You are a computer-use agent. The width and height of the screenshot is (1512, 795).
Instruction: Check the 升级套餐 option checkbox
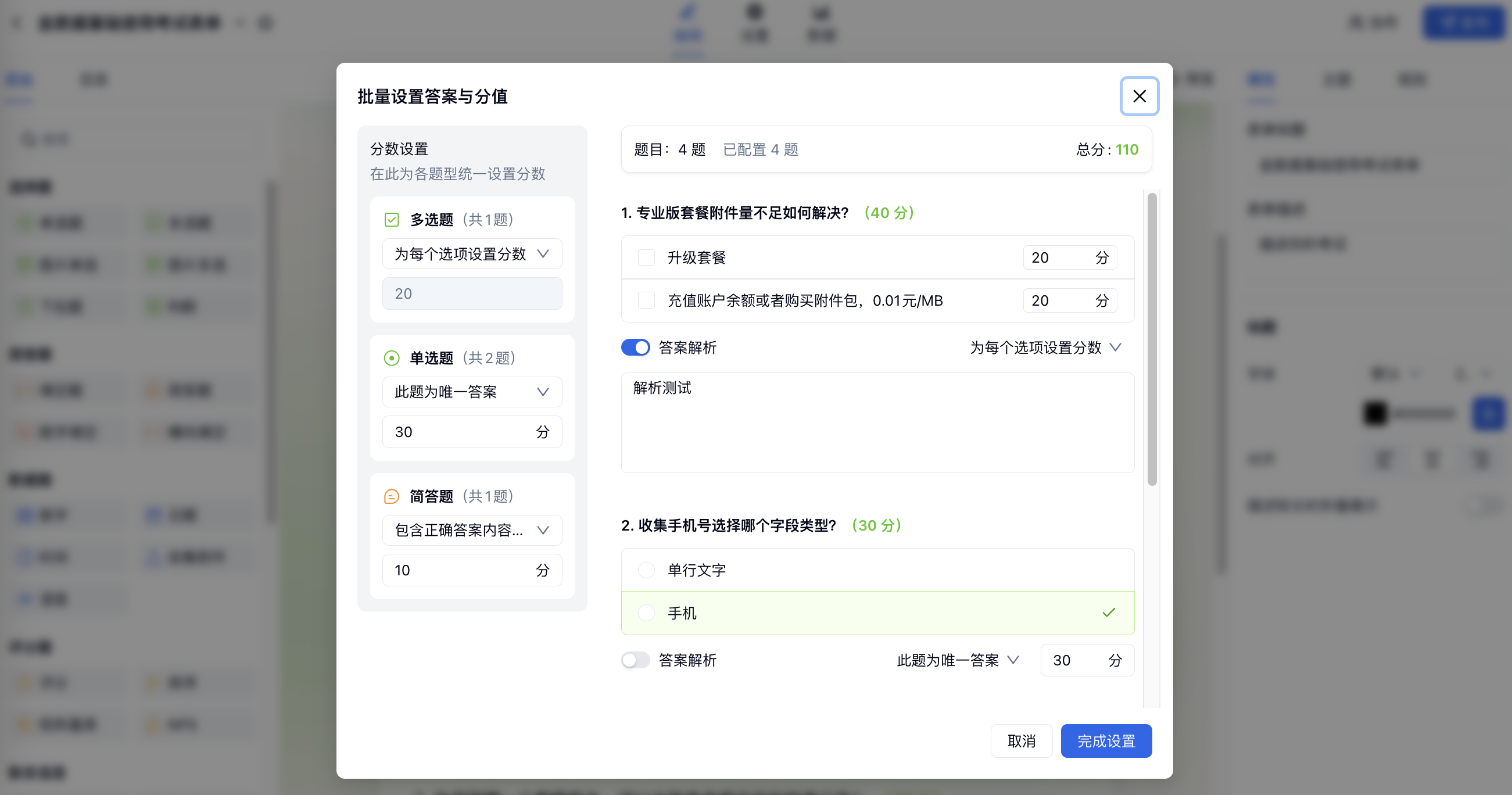[646, 257]
